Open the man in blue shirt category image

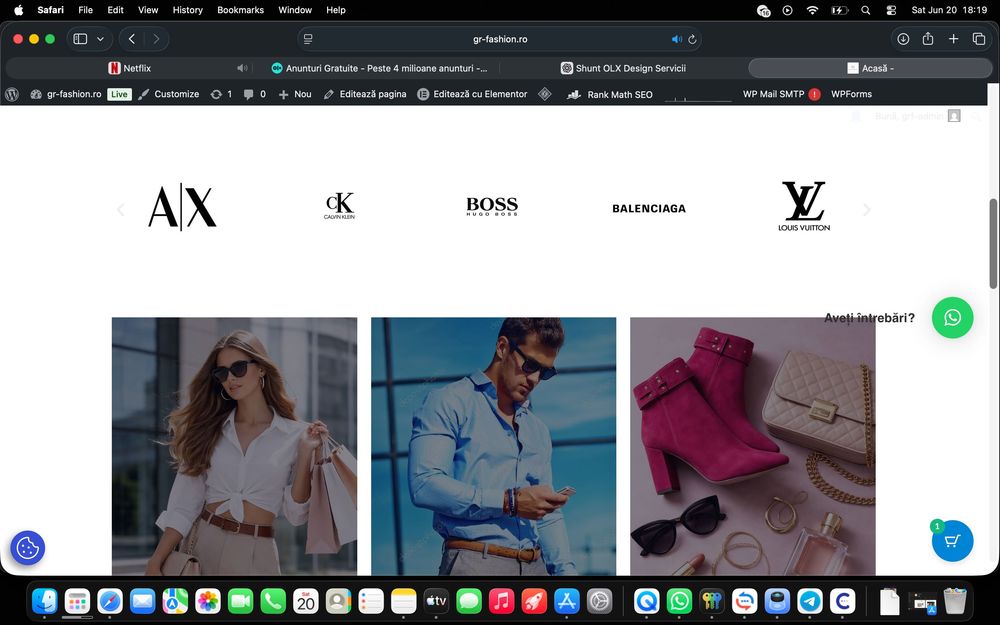(494, 446)
